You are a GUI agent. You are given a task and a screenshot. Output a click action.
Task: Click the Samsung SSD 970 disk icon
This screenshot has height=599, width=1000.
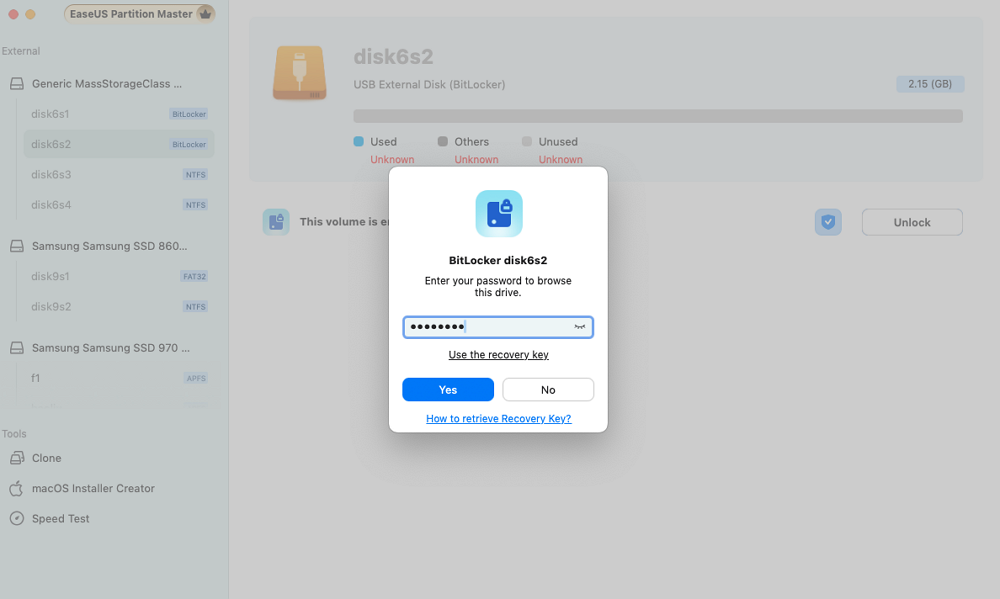17,348
